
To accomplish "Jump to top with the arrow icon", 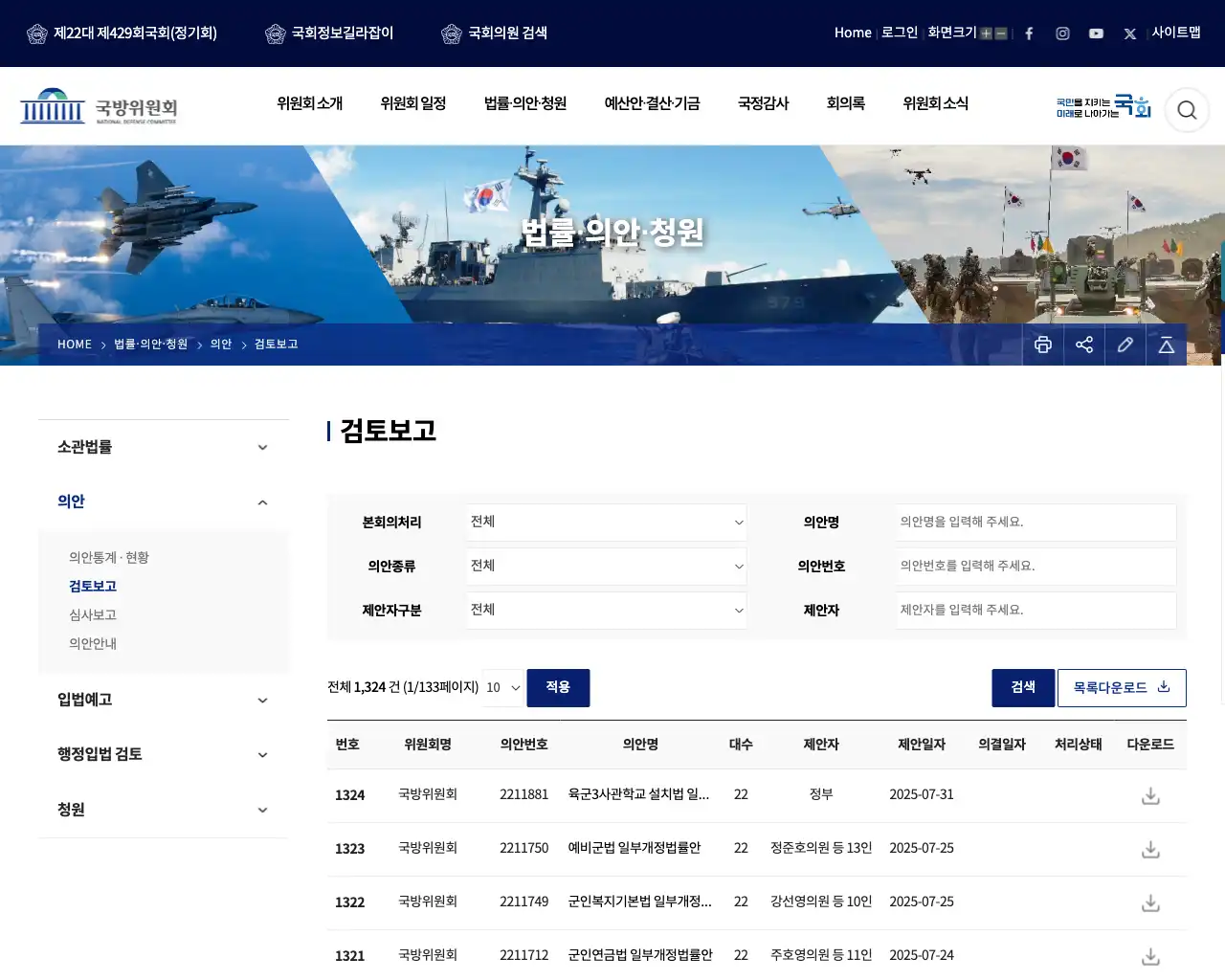I will (1167, 345).
